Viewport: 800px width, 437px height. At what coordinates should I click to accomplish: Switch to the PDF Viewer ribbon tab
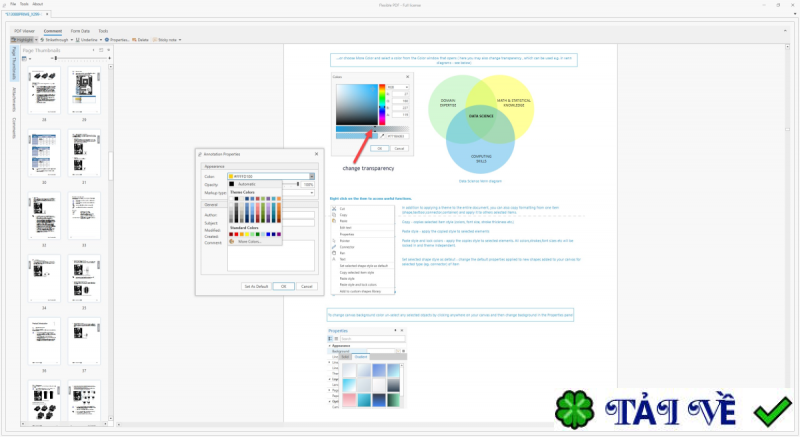pyautogui.click(x=24, y=31)
